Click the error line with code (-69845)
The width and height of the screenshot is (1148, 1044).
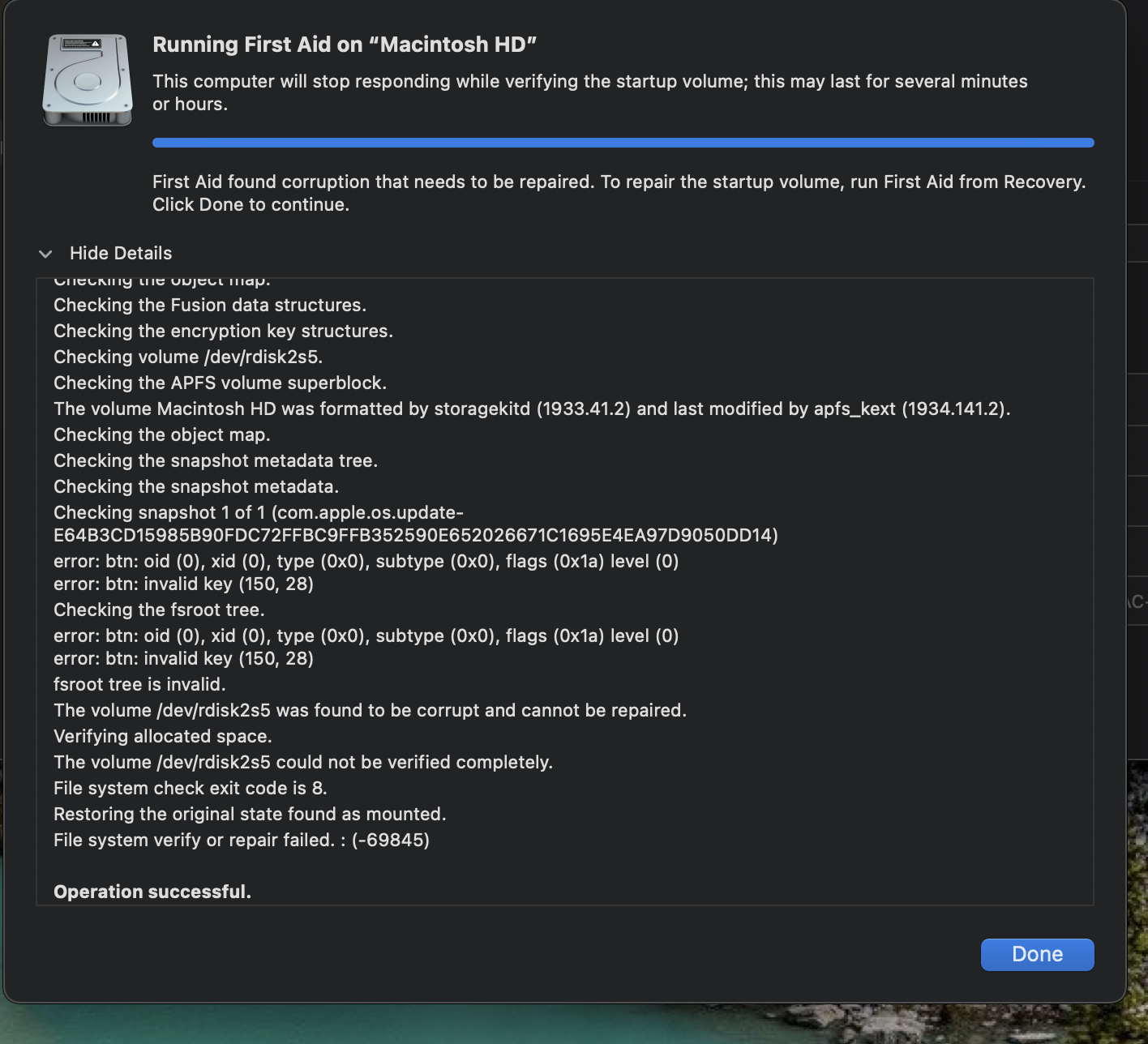[x=242, y=840]
